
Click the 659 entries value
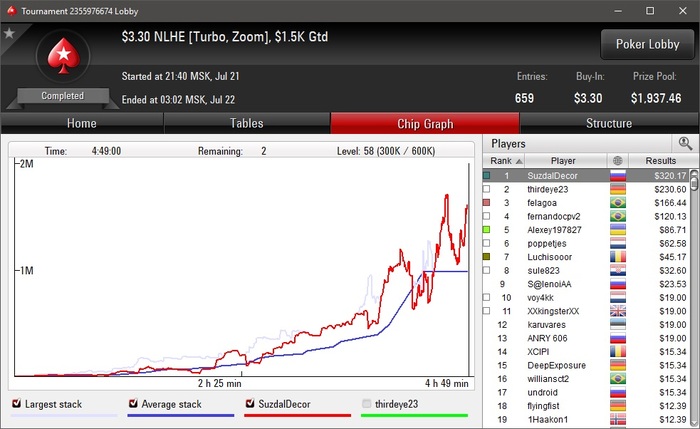click(524, 98)
